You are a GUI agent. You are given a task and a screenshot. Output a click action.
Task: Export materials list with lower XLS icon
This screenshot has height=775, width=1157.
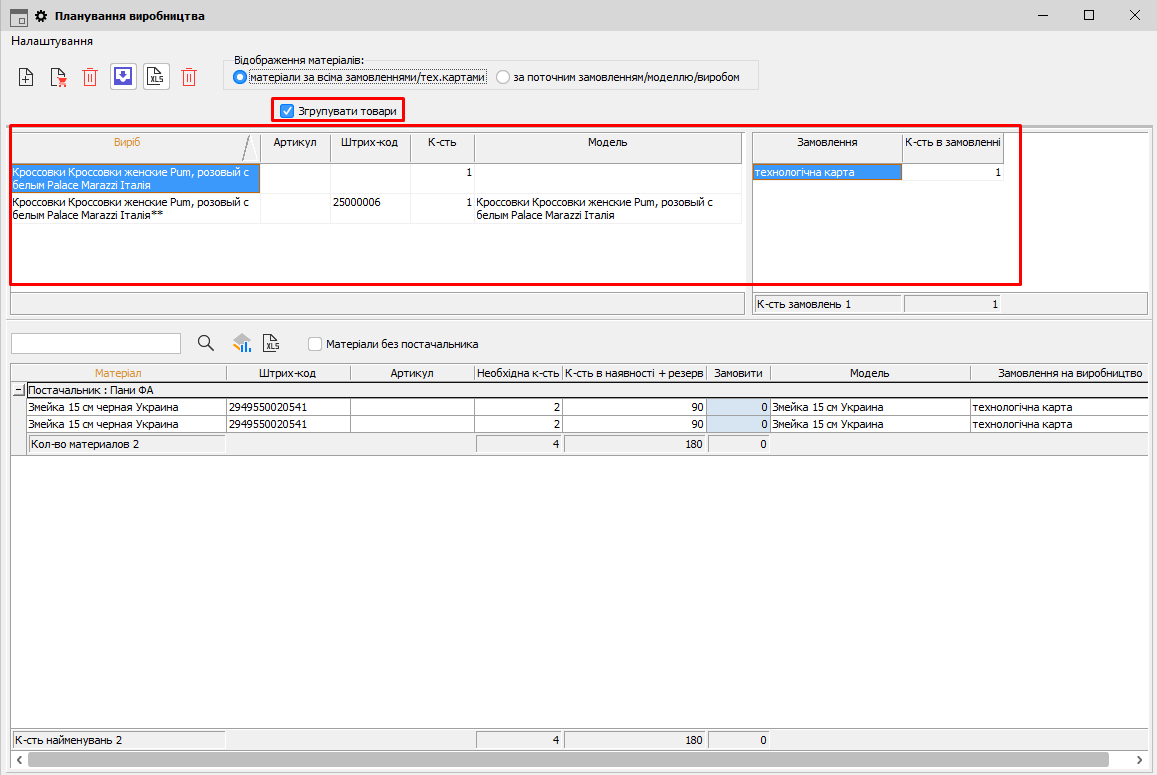point(271,343)
